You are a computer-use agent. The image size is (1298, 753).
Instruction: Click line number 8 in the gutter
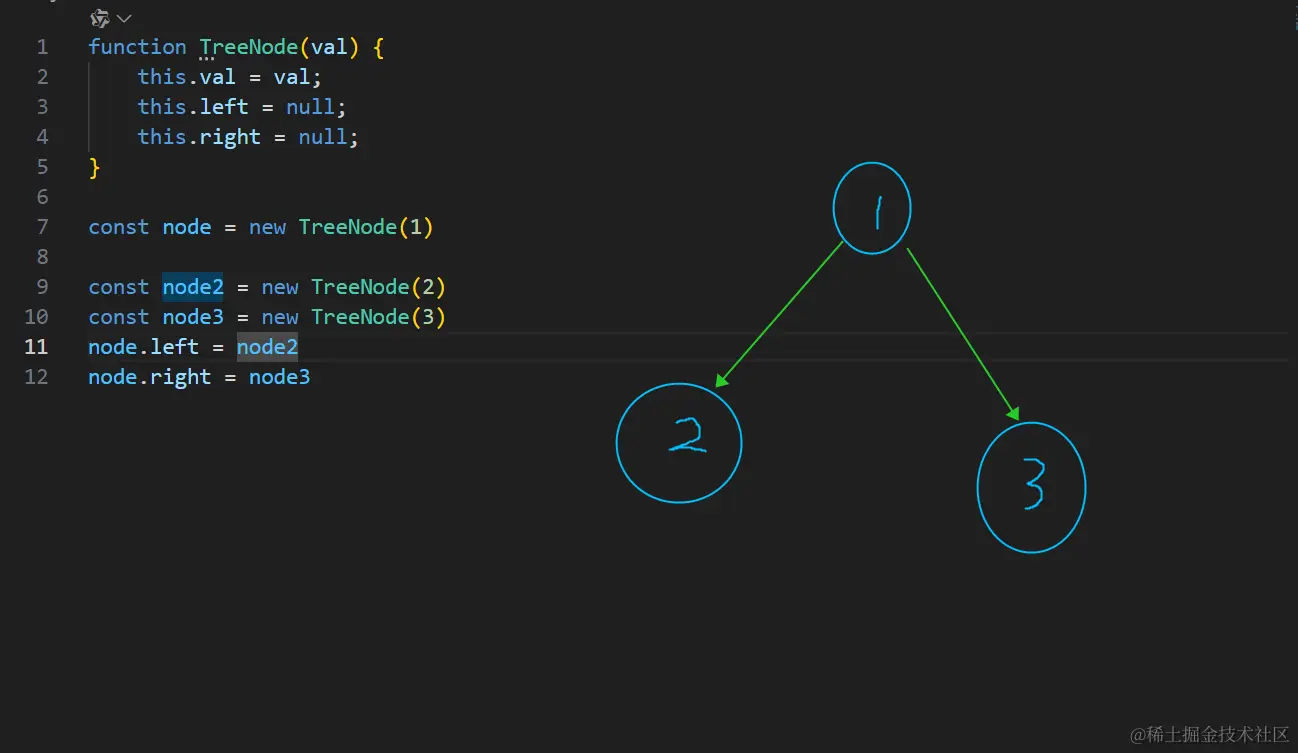tap(42, 257)
